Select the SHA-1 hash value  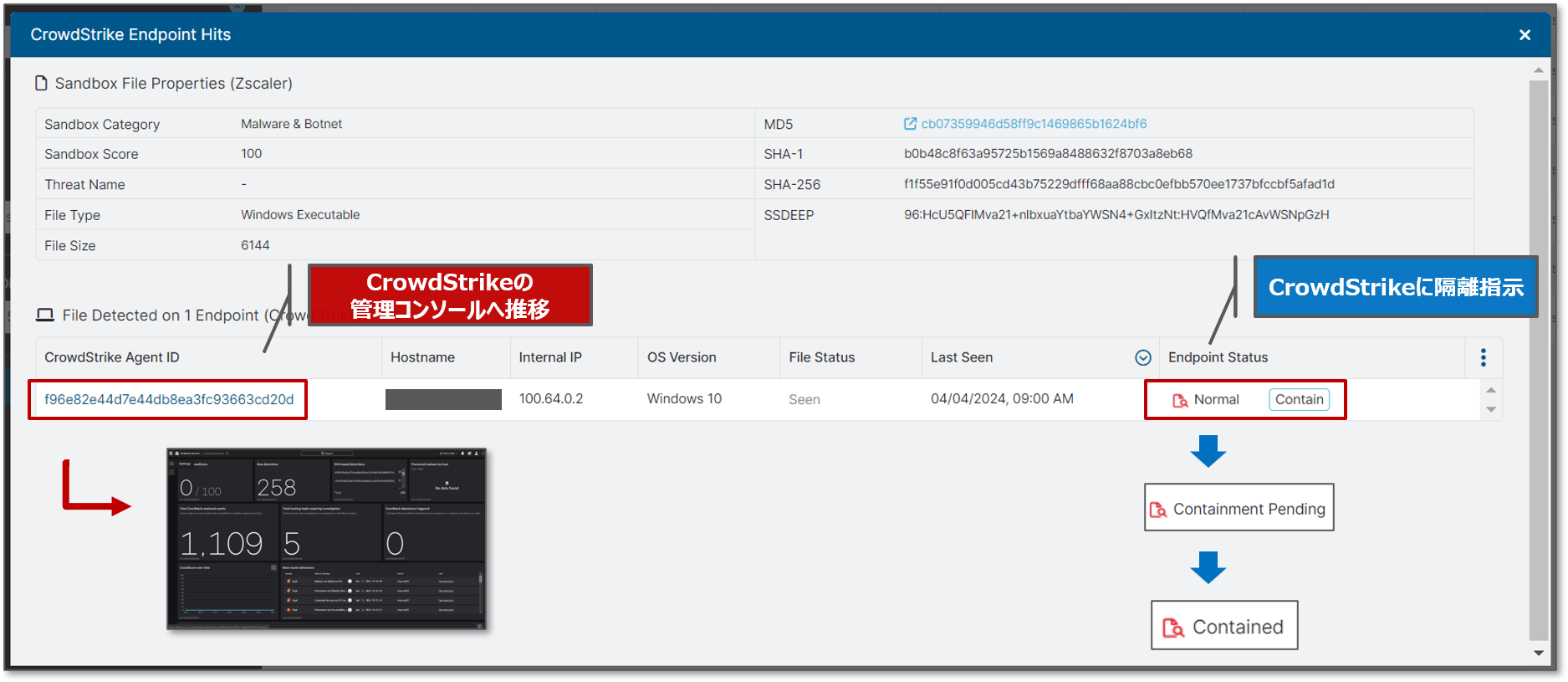pyautogui.click(x=1048, y=154)
